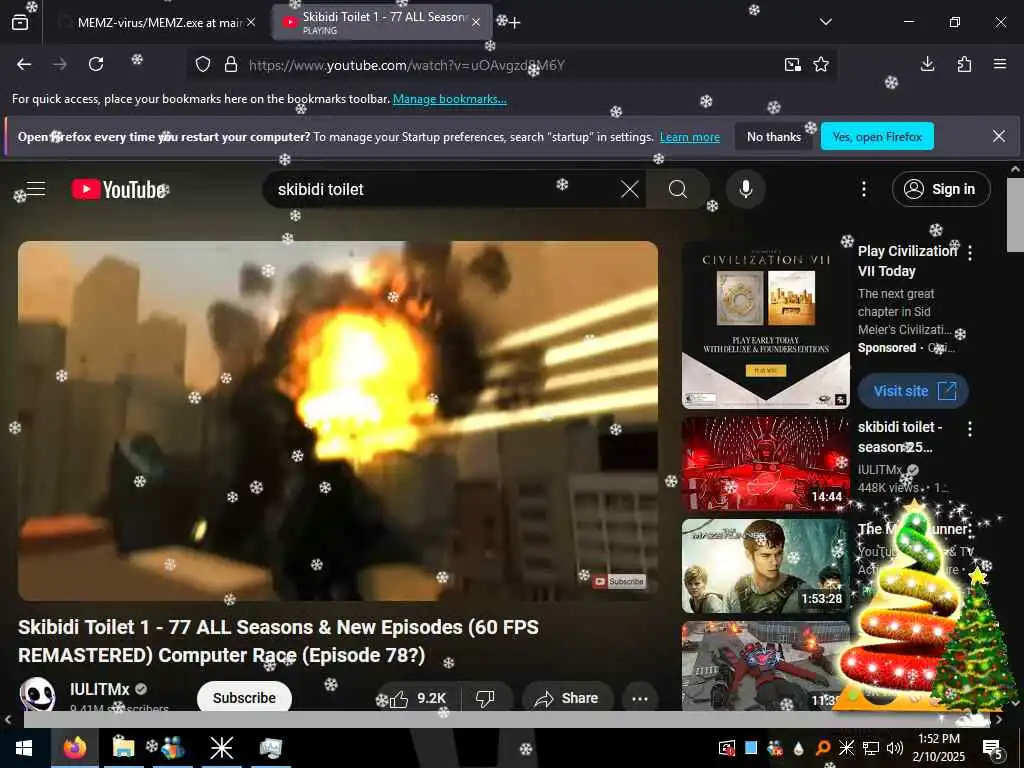This screenshot has height=768, width=1024.
Task: Like the video with 9.2K likes
Action: coord(419,698)
